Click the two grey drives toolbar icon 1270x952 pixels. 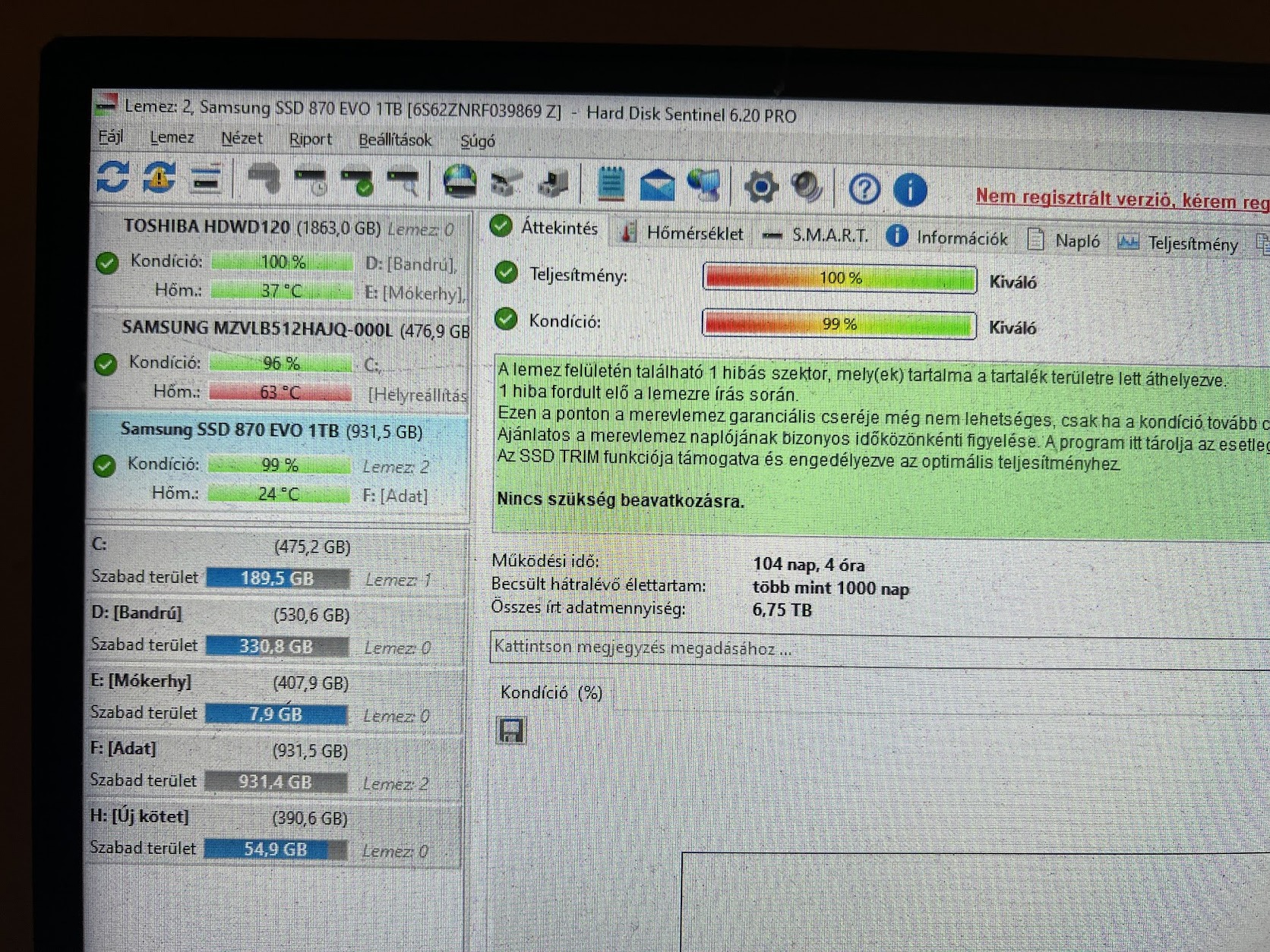tap(506, 184)
